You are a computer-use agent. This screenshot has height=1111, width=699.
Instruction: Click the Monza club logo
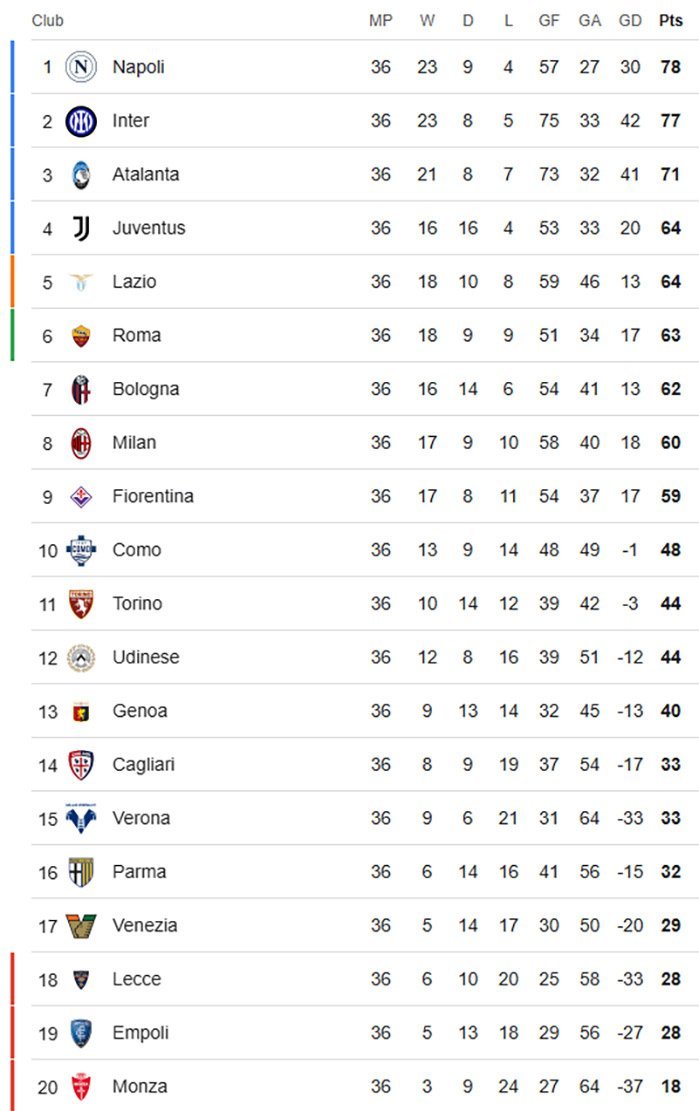pos(81,1087)
